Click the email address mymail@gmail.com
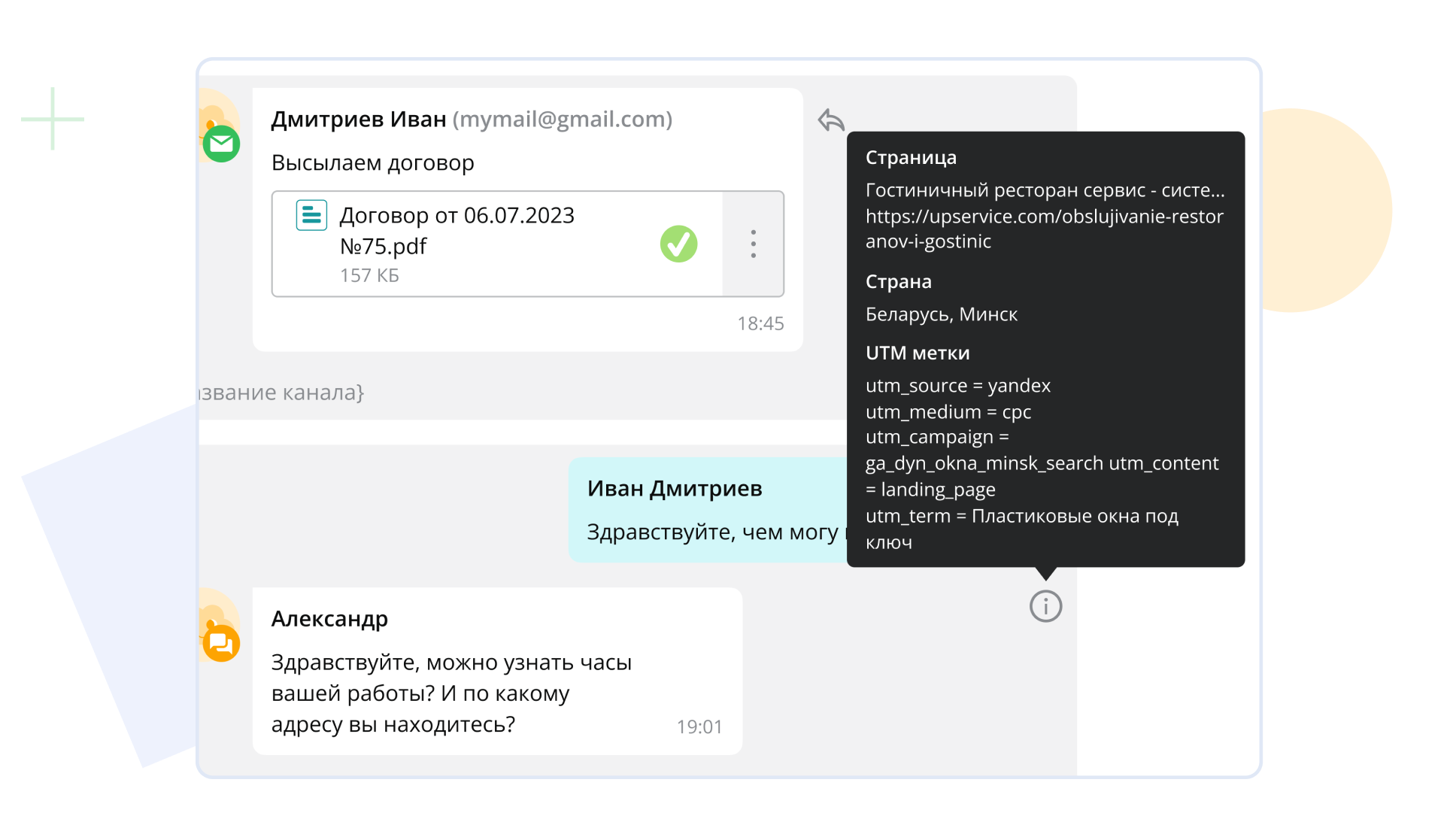1456x831 pixels. click(x=563, y=118)
